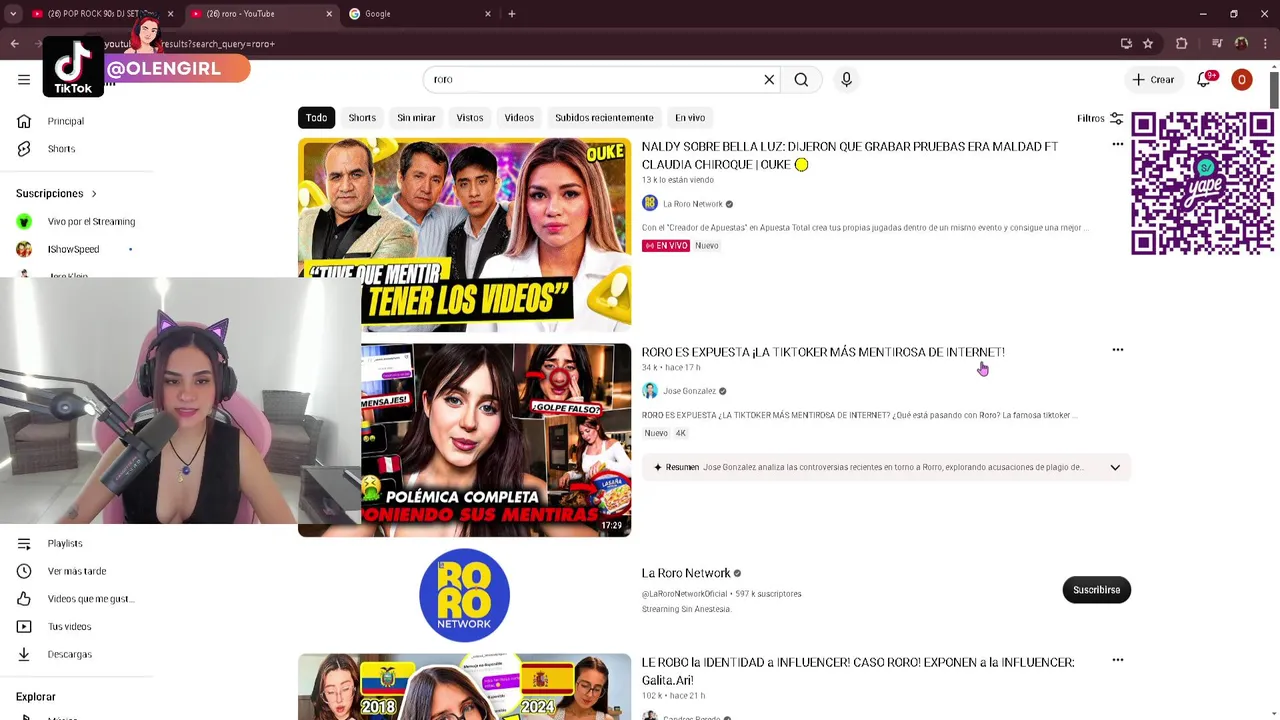The height and width of the screenshot is (720, 1280).
Task: Select the En vivo filter chip
Action: 690,118
